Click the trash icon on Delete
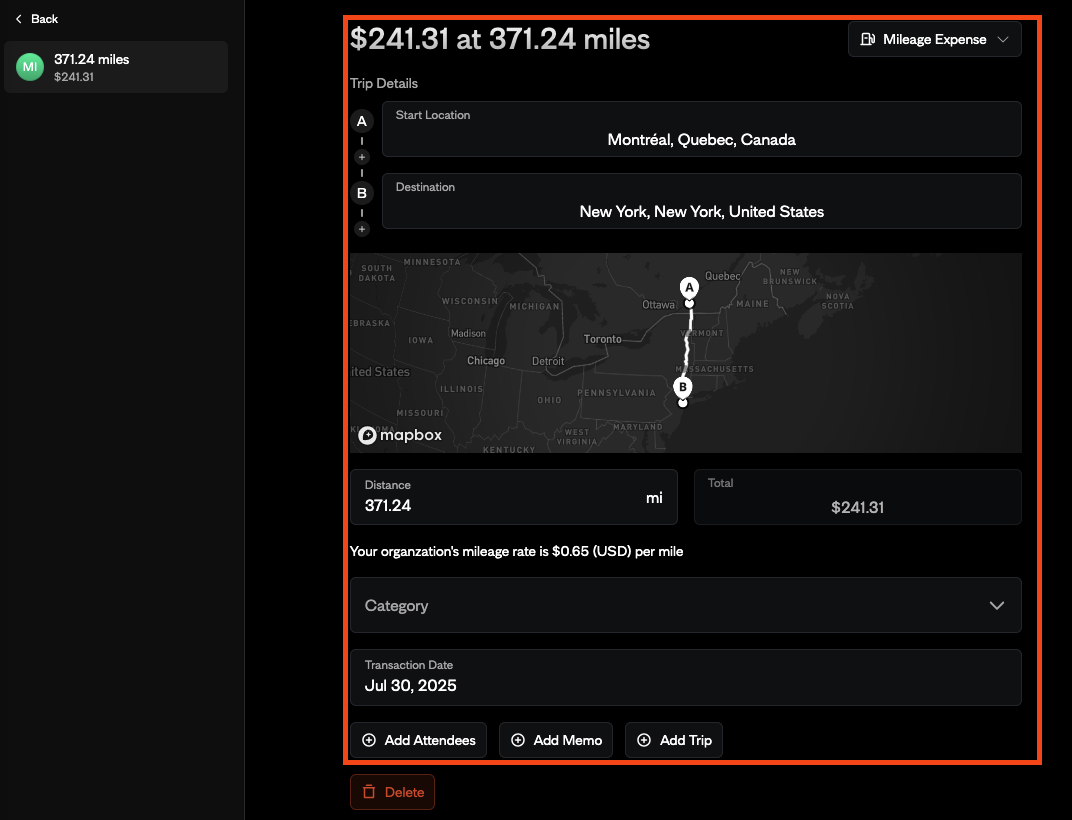Screen dimensions: 1072x820 pos(369,792)
